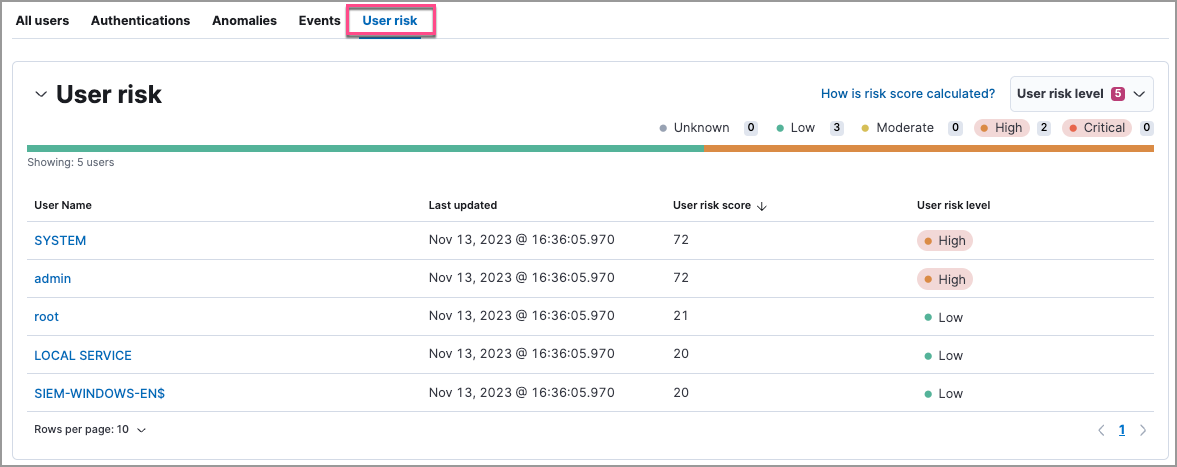Click the Moderate legend indicator
This screenshot has height=467, width=1177.
coord(898,128)
